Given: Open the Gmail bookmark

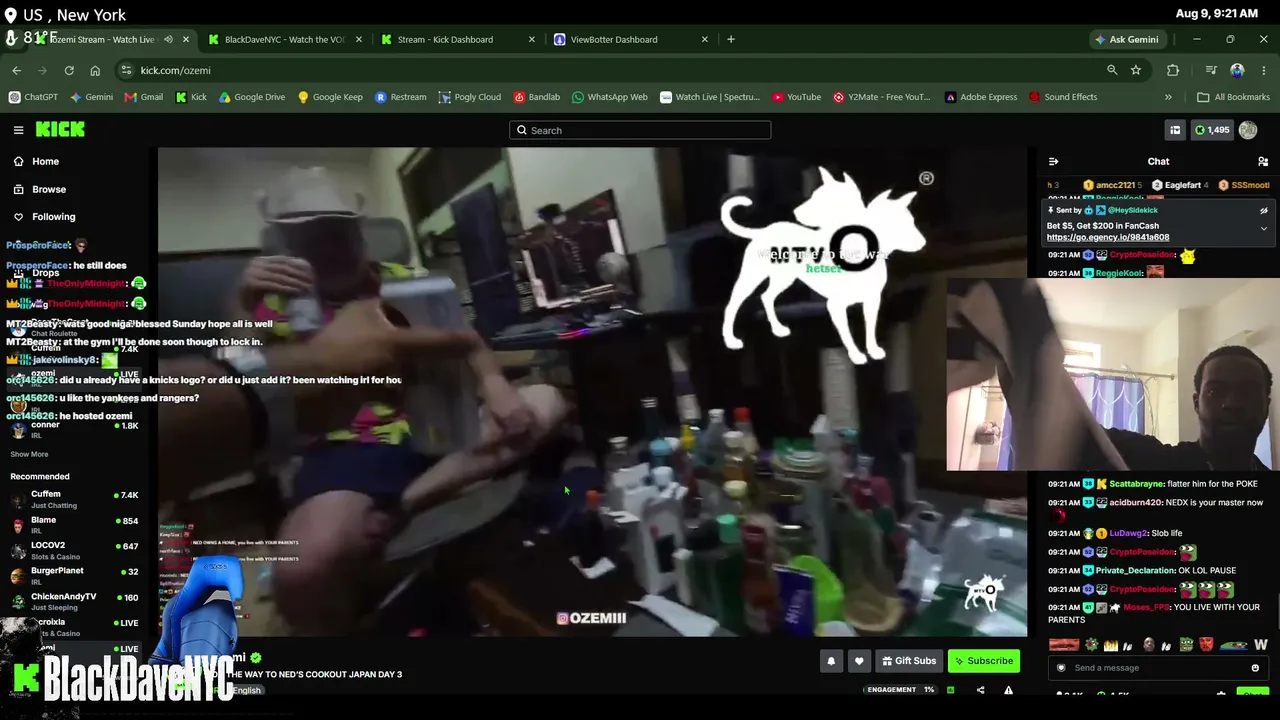Looking at the screenshot, I should 144,97.
